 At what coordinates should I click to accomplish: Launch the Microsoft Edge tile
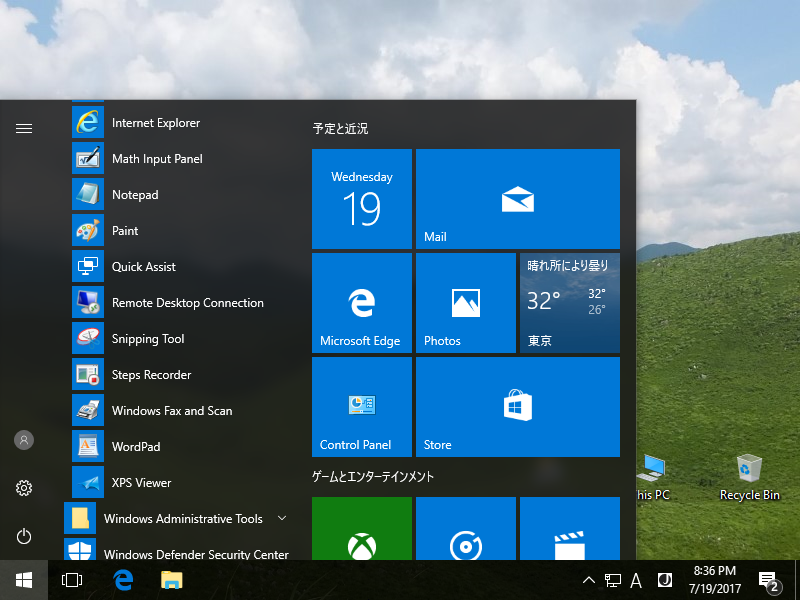click(x=362, y=303)
